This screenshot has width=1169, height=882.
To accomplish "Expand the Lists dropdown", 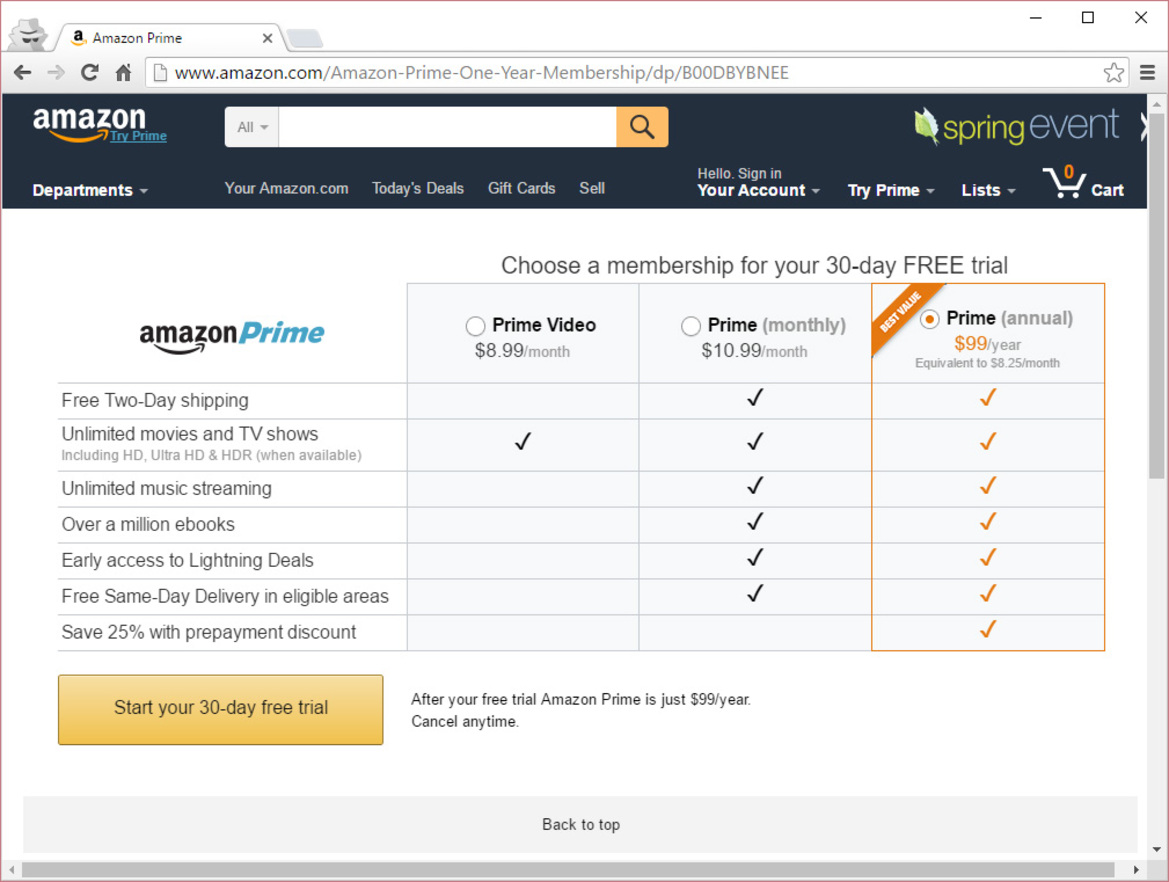I will point(988,190).
